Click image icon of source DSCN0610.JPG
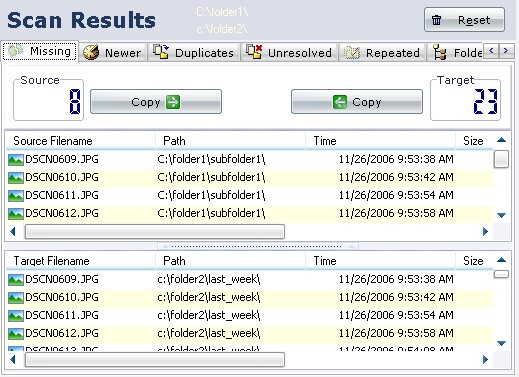519x377 pixels. [16, 178]
